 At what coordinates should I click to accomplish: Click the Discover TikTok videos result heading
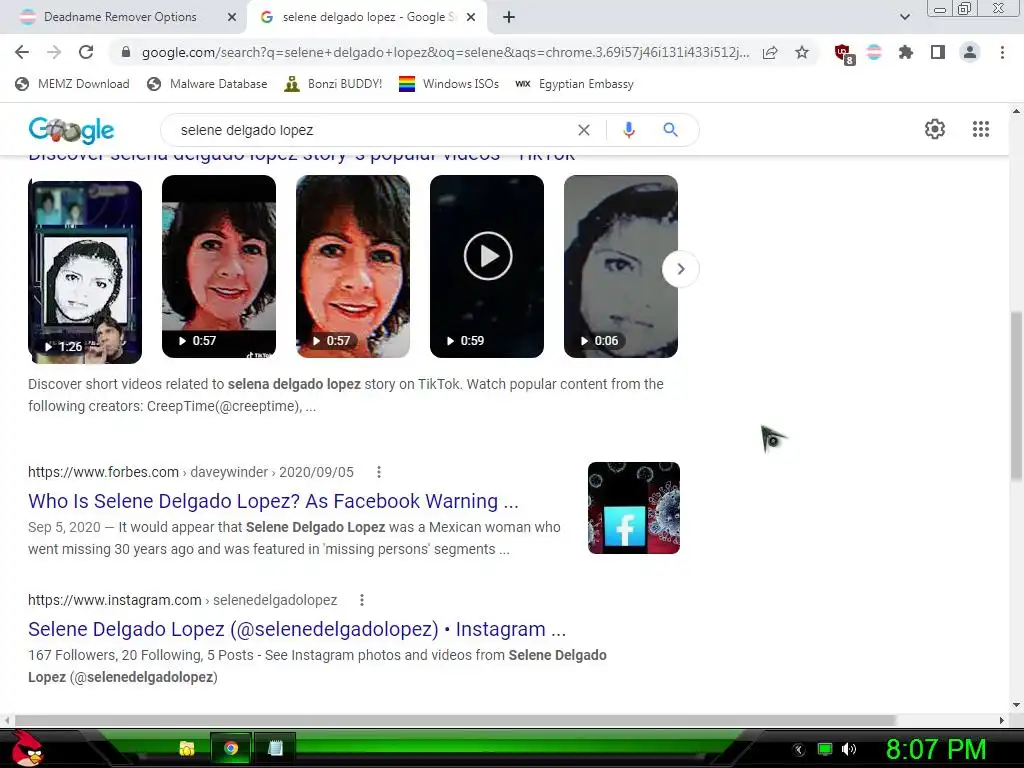[302, 157]
